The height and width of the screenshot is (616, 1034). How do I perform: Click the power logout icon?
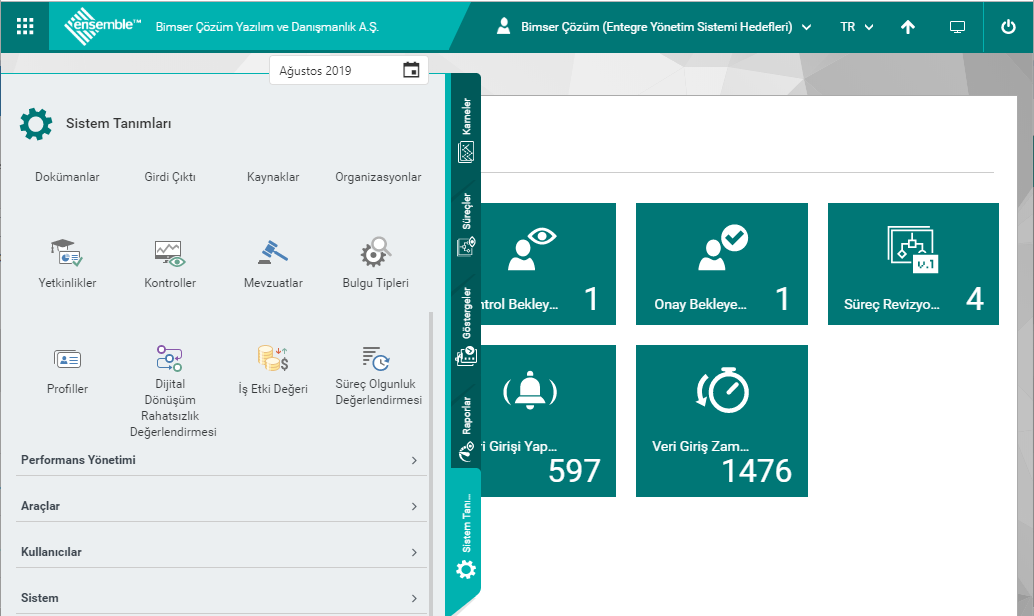click(x=1008, y=27)
